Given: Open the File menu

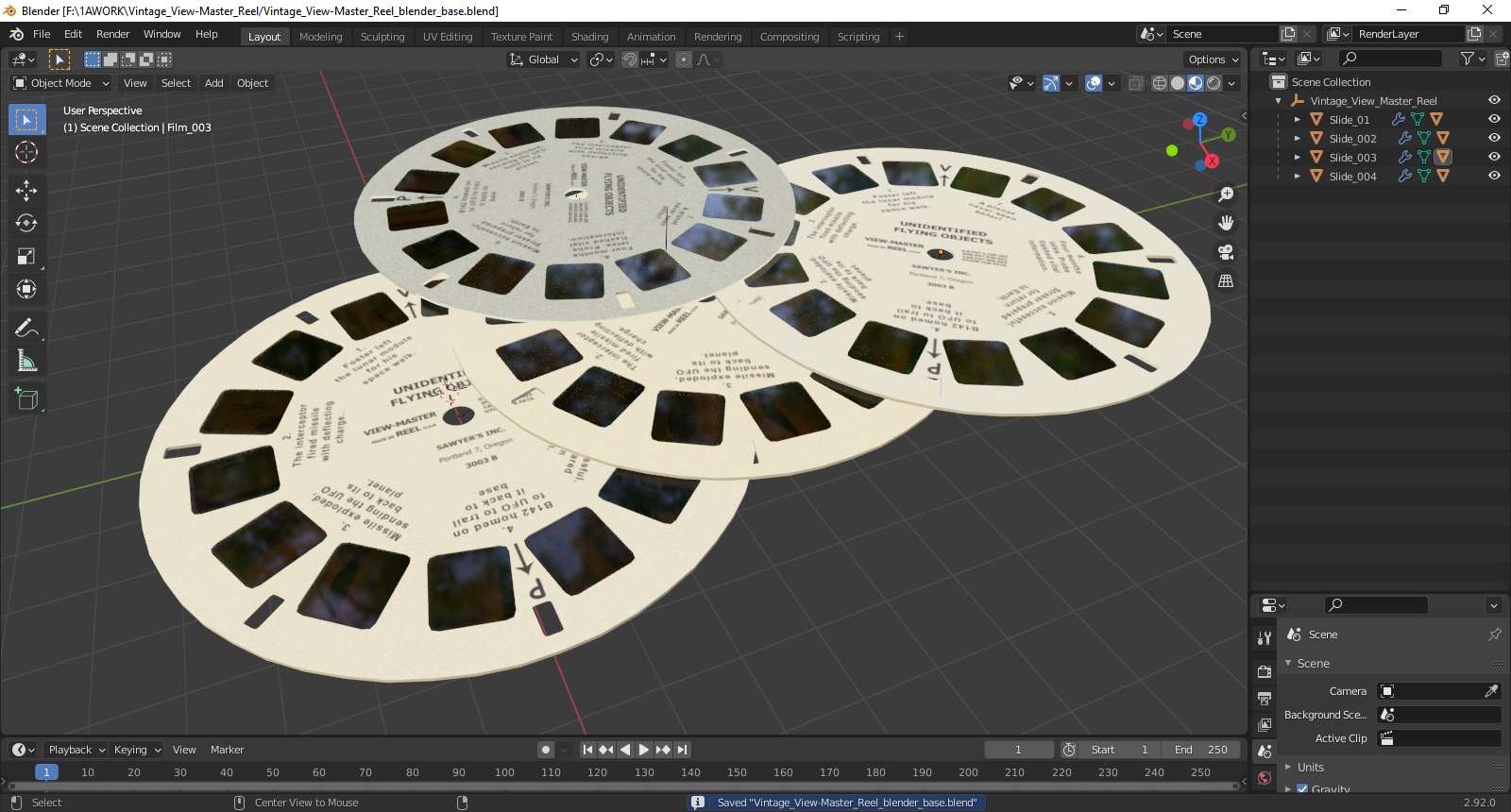Looking at the screenshot, I should click(42, 34).
